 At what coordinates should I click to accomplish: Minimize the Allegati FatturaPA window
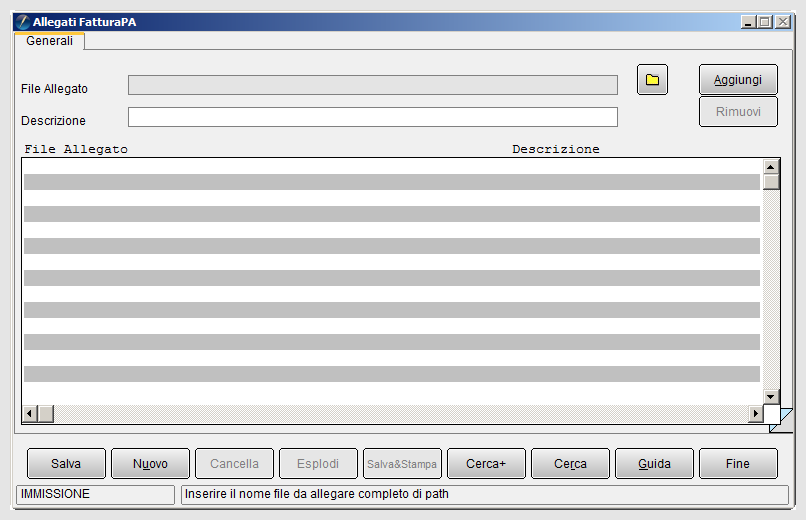pyautogui.click(x=748, y=22)
